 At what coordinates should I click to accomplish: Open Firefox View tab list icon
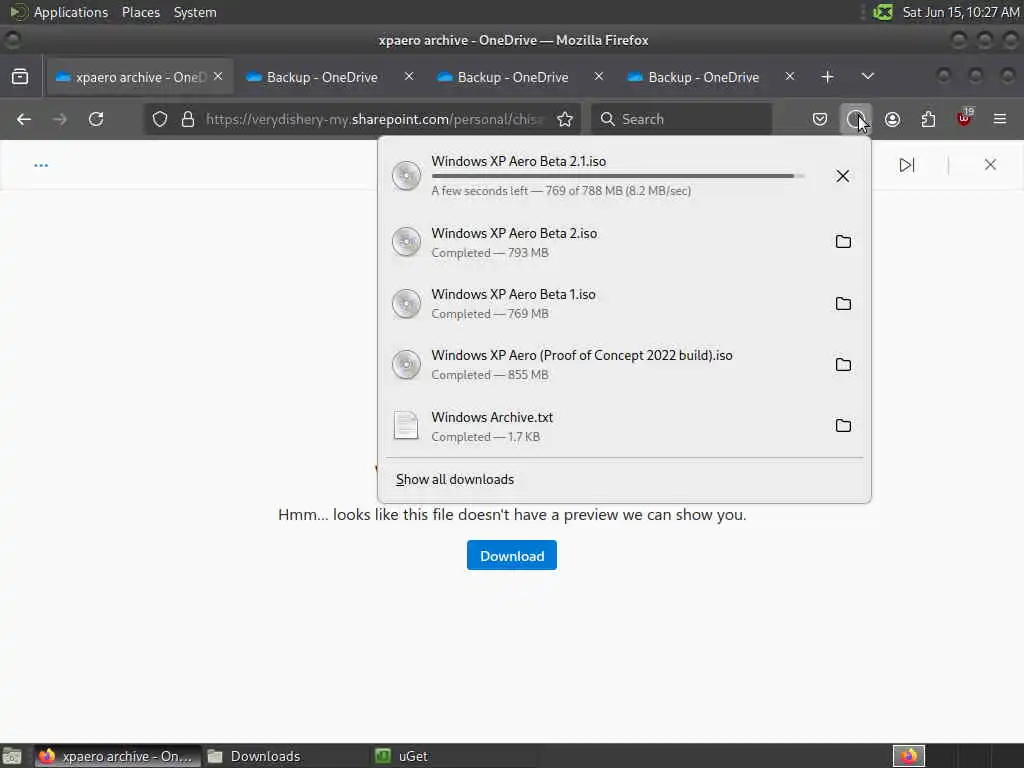pyautogui.click(x=20, y=77)
